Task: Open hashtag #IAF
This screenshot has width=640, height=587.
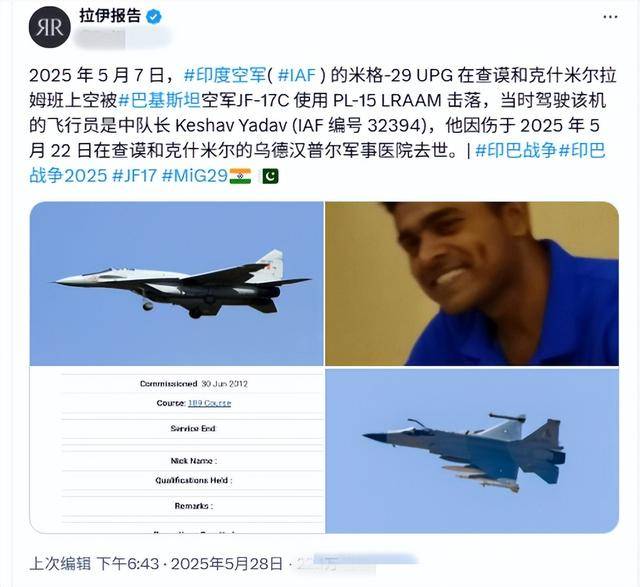Action: coord(297,75)
